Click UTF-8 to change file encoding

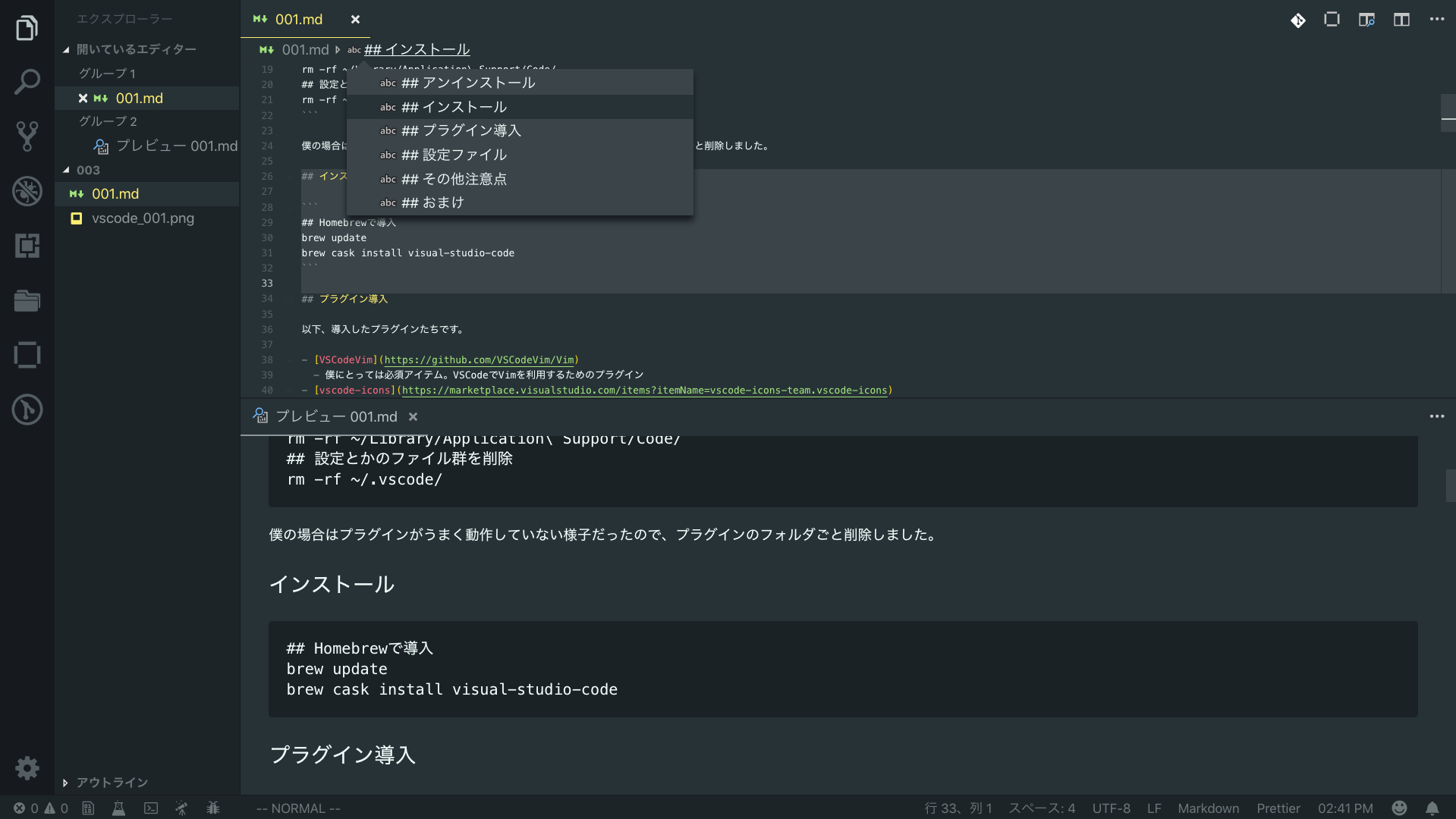point(1111,808)
